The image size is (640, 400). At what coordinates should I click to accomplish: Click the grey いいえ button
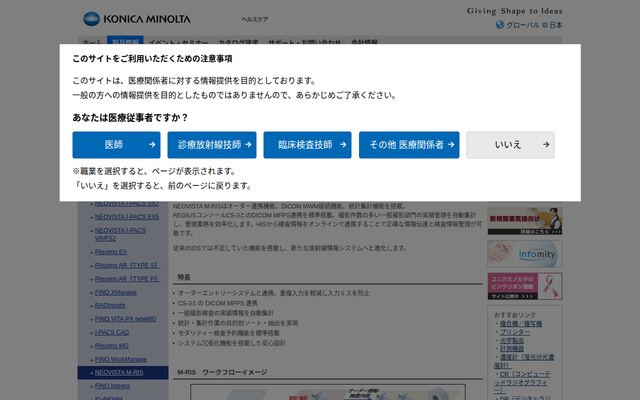click(510, 145)
